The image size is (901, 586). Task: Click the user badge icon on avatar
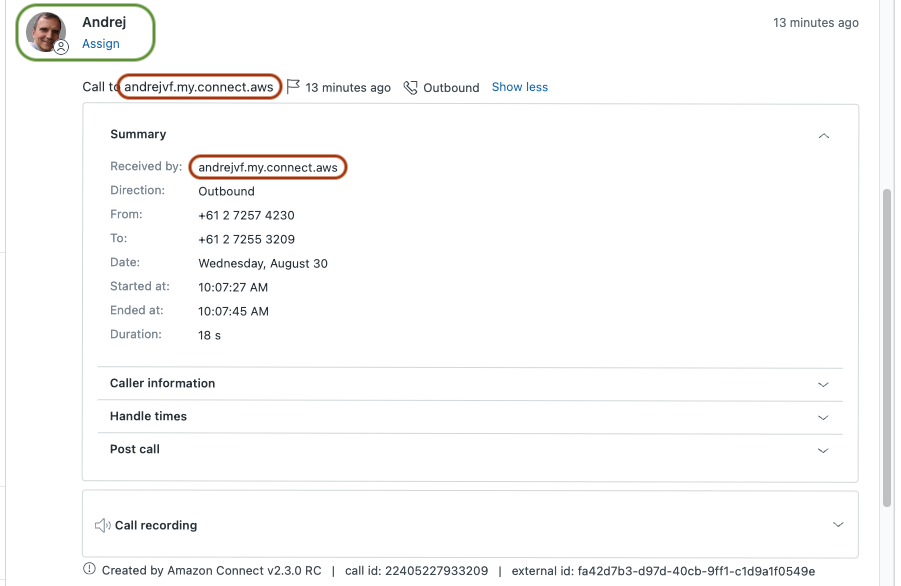click(61, 47)
